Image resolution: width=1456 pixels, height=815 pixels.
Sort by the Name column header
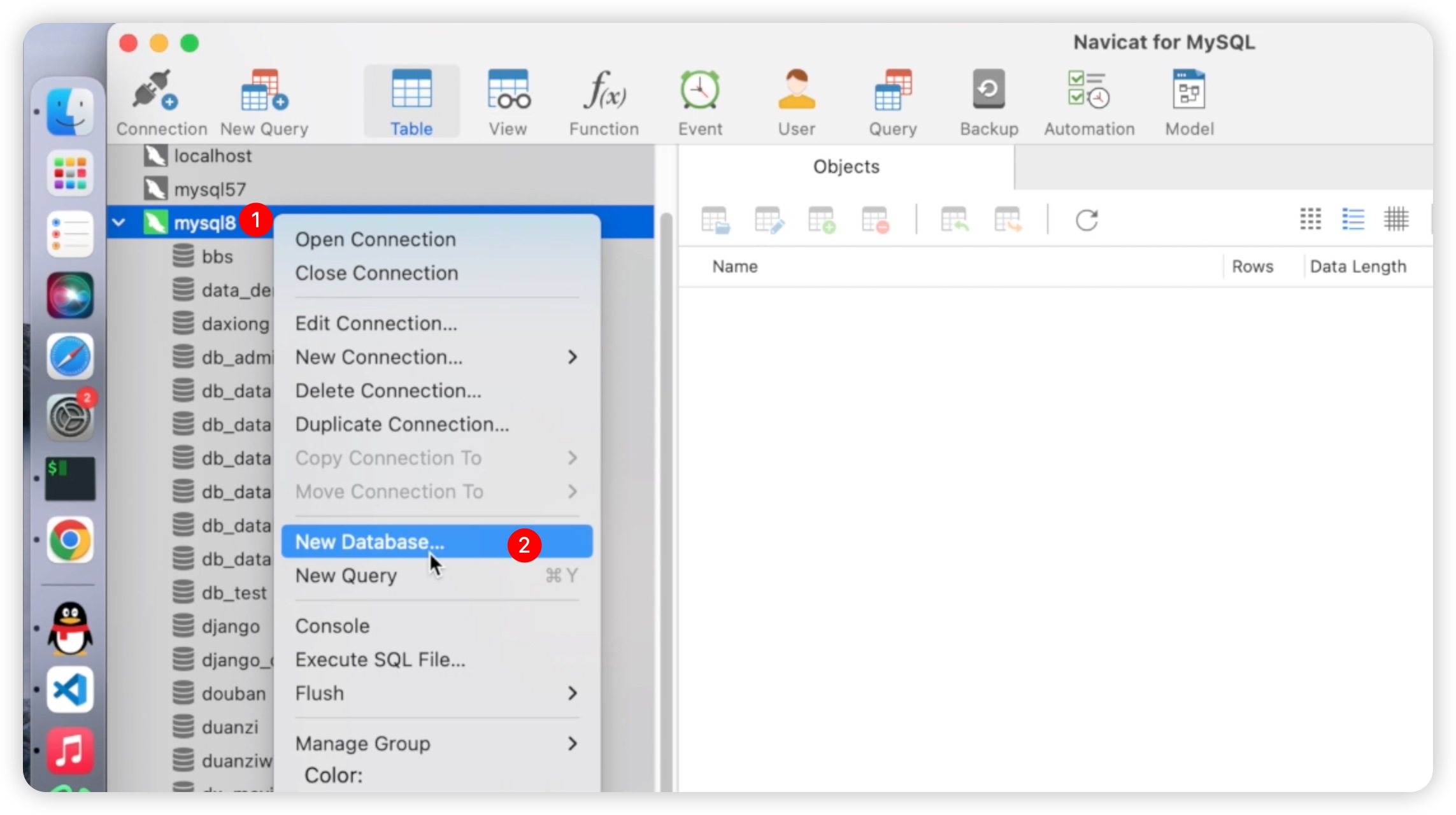734,267
